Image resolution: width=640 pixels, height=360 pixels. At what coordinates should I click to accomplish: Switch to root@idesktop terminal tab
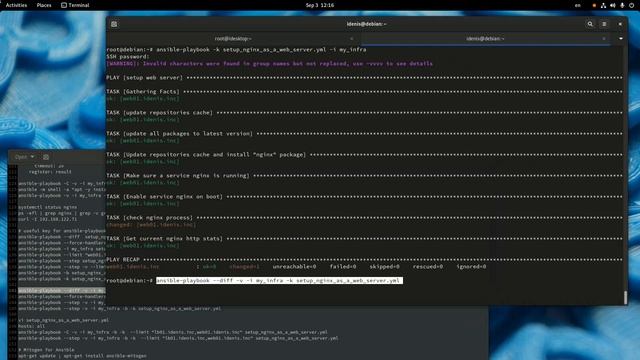(x=233, y=39)
